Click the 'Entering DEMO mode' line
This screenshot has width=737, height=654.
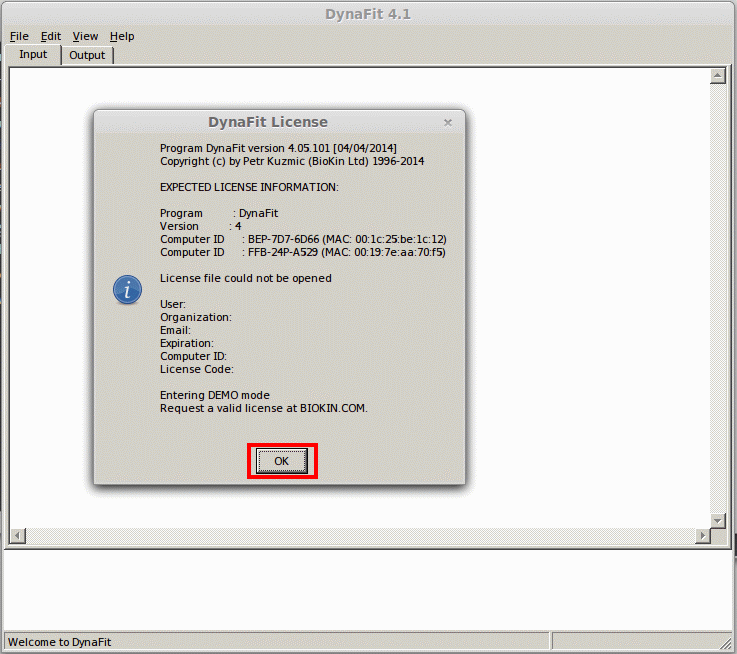[215, 395]
